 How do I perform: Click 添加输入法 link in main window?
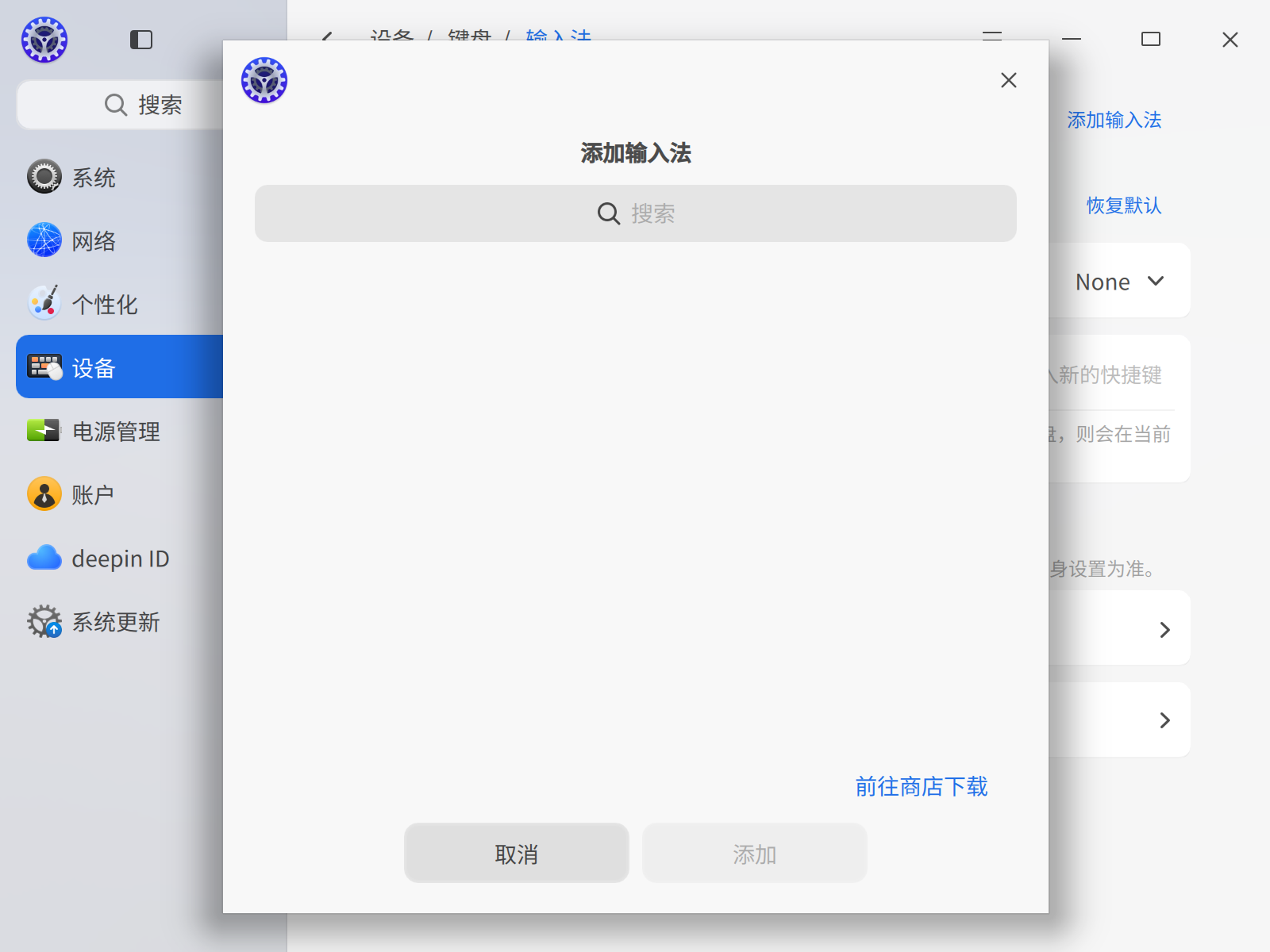tap(1114, 120)
